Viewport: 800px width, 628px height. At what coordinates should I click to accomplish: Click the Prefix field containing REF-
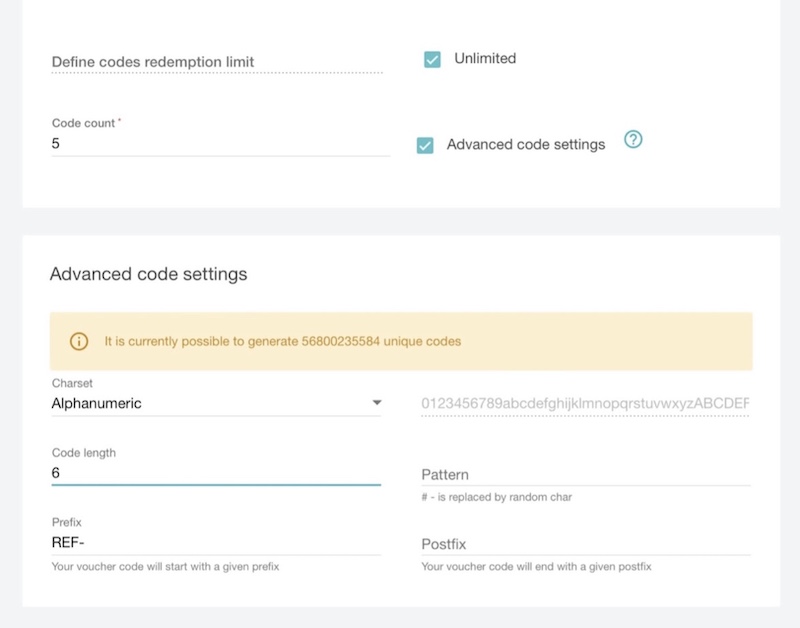point(215,542)
